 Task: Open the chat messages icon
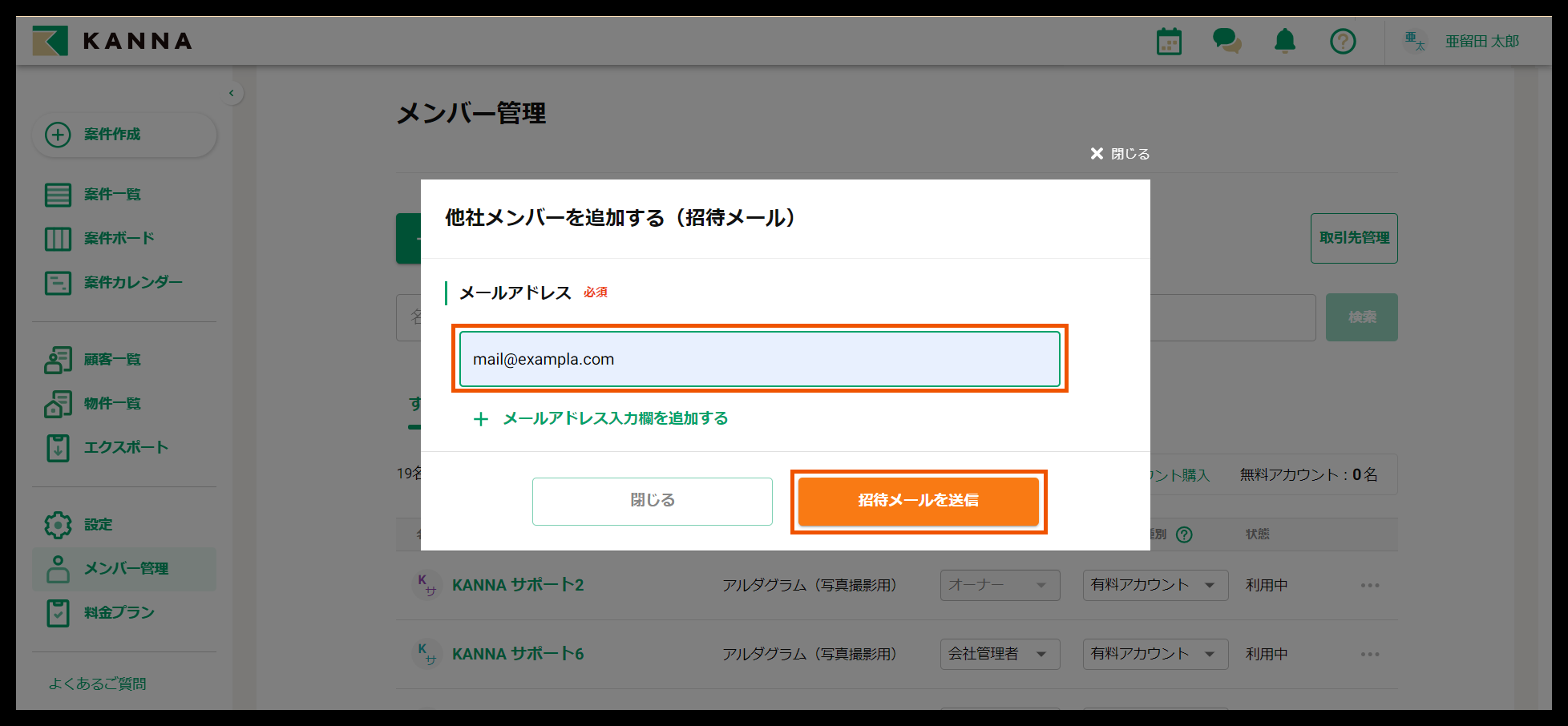click(1227, 41)
